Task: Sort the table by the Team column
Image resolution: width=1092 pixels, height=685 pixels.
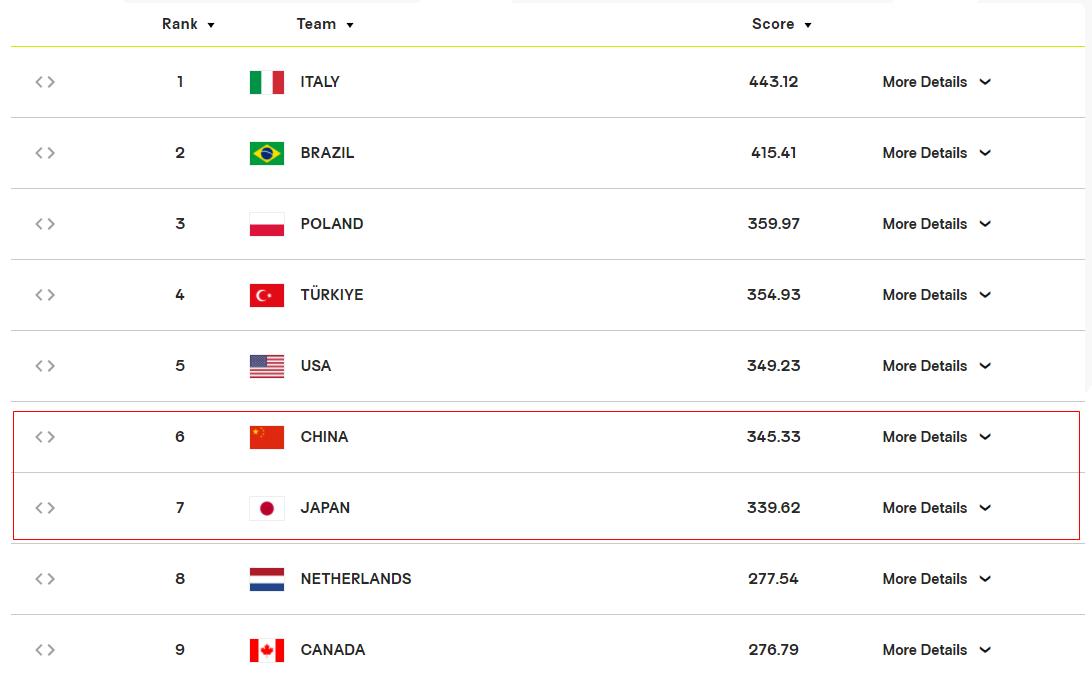Action: pyautogui.click(x=325, y=24)
